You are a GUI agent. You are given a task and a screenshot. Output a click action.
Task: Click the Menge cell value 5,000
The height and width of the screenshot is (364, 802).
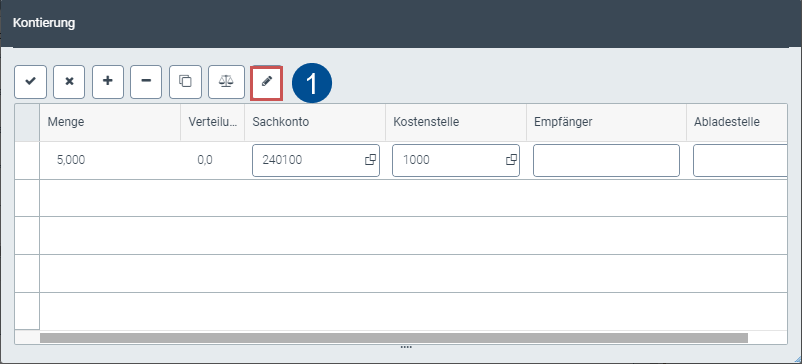[71, 160]
